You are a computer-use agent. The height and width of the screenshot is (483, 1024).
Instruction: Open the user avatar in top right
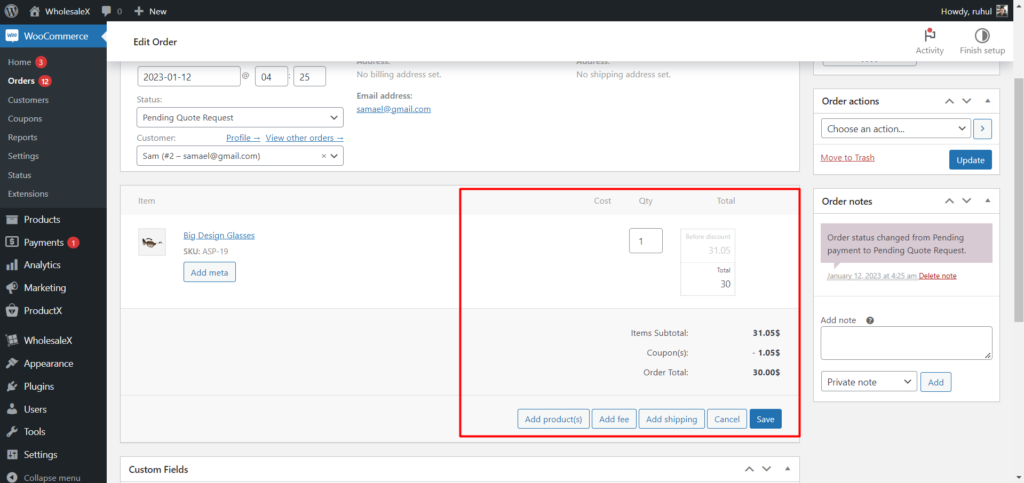(1003, 11)
